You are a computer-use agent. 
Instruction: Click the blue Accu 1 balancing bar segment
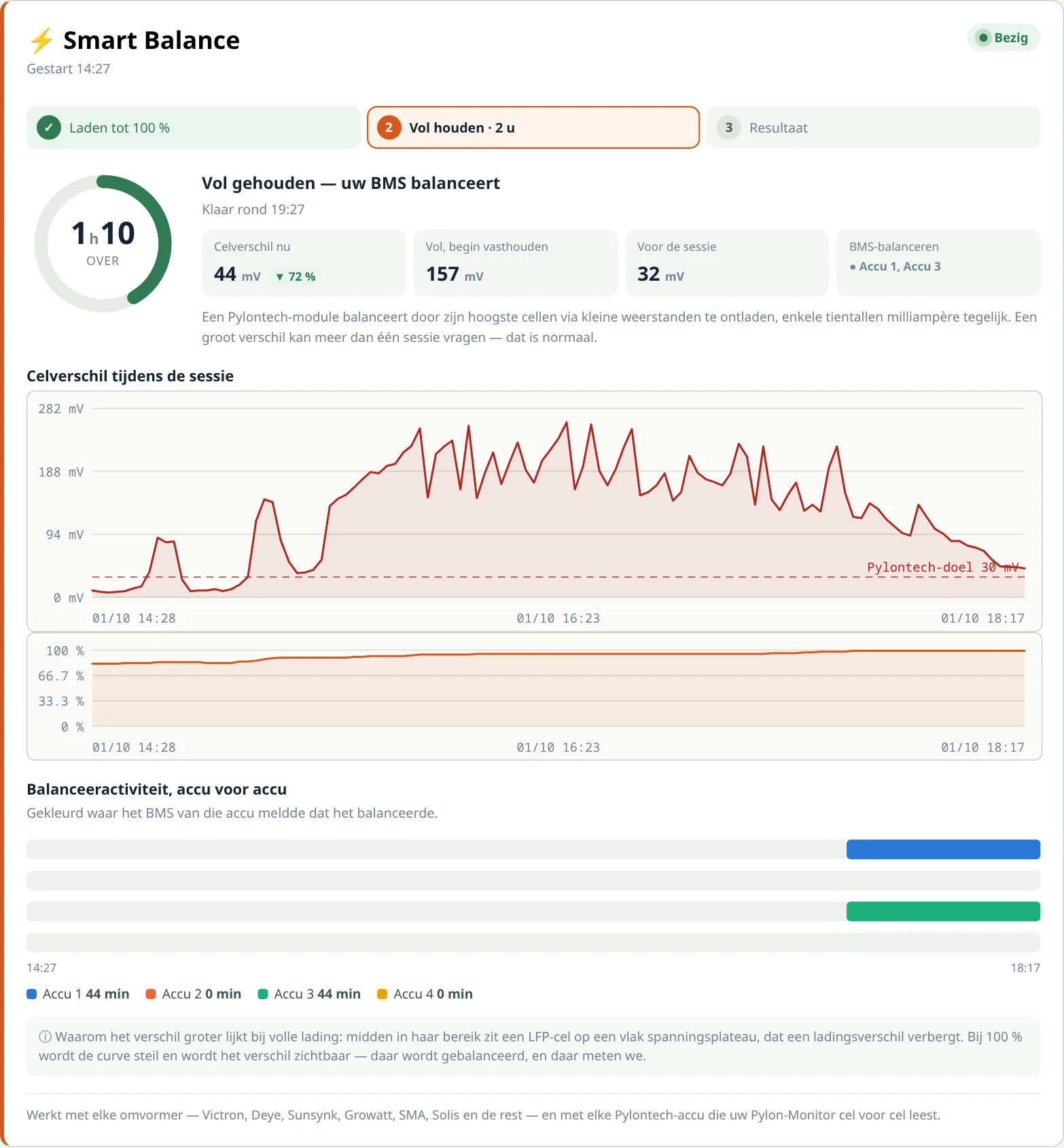click(x=943, y=850)
